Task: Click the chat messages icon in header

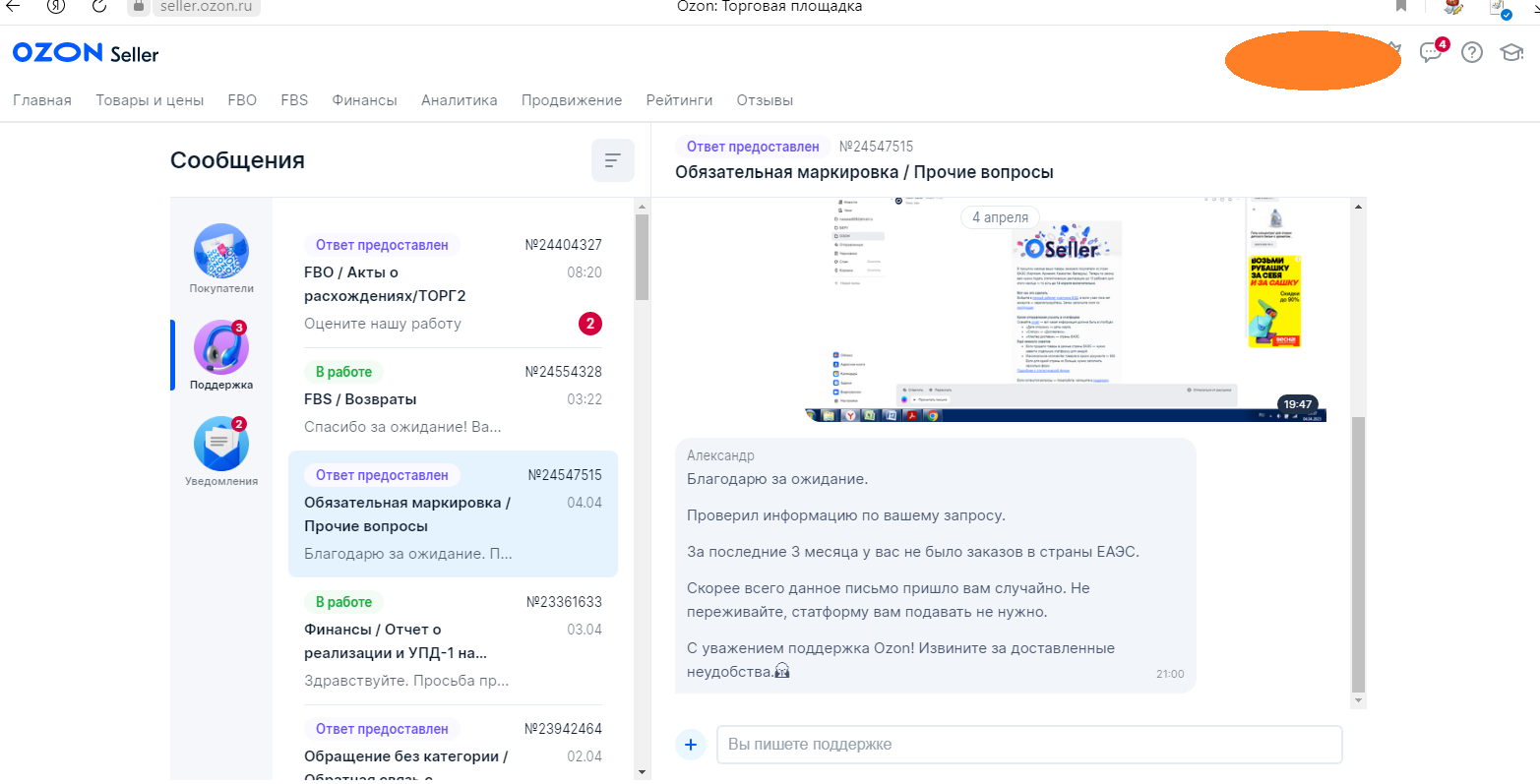Action: (1431, 52)
